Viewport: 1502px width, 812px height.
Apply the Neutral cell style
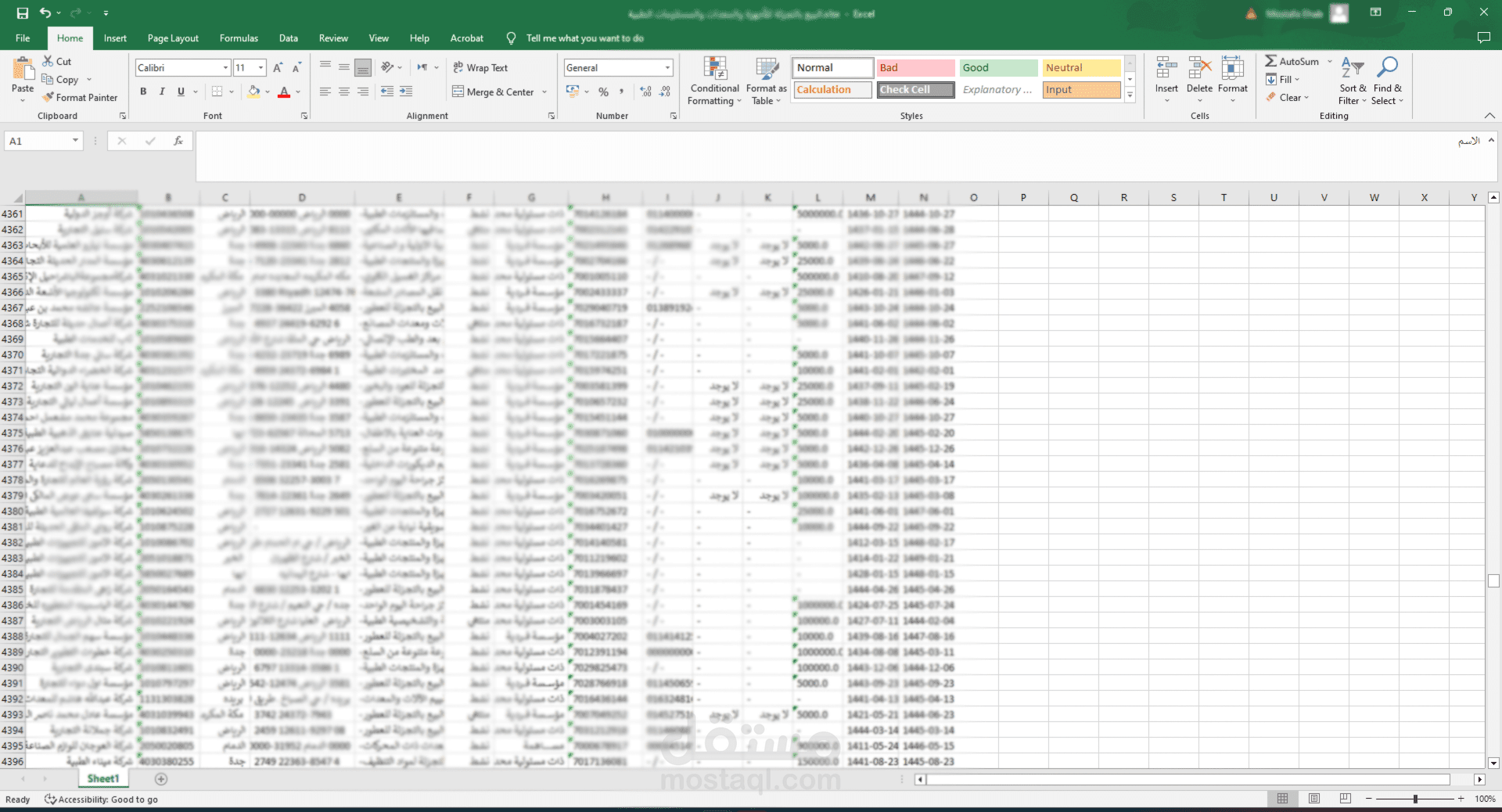pos(1081,68)
